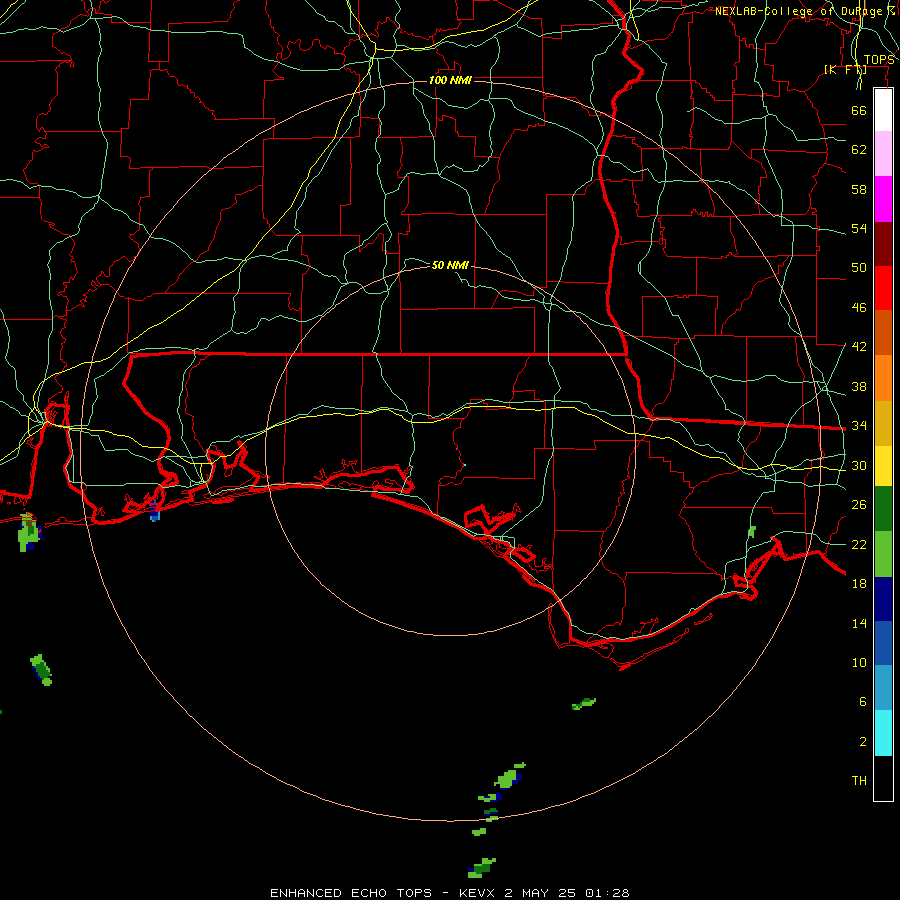Click the gold 38 kft legend swatch
The height and width of the screenshot is (900, 900).
pos(883,423)
